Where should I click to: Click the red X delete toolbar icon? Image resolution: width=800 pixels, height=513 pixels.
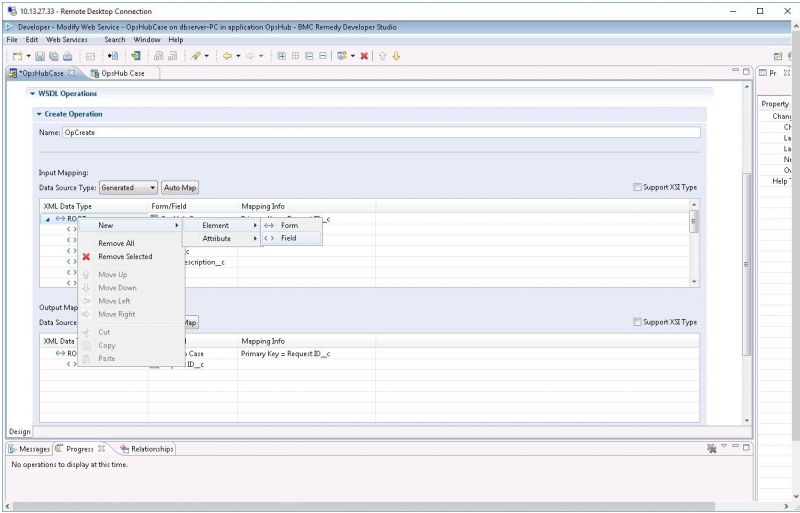click(x=364, y=56)
